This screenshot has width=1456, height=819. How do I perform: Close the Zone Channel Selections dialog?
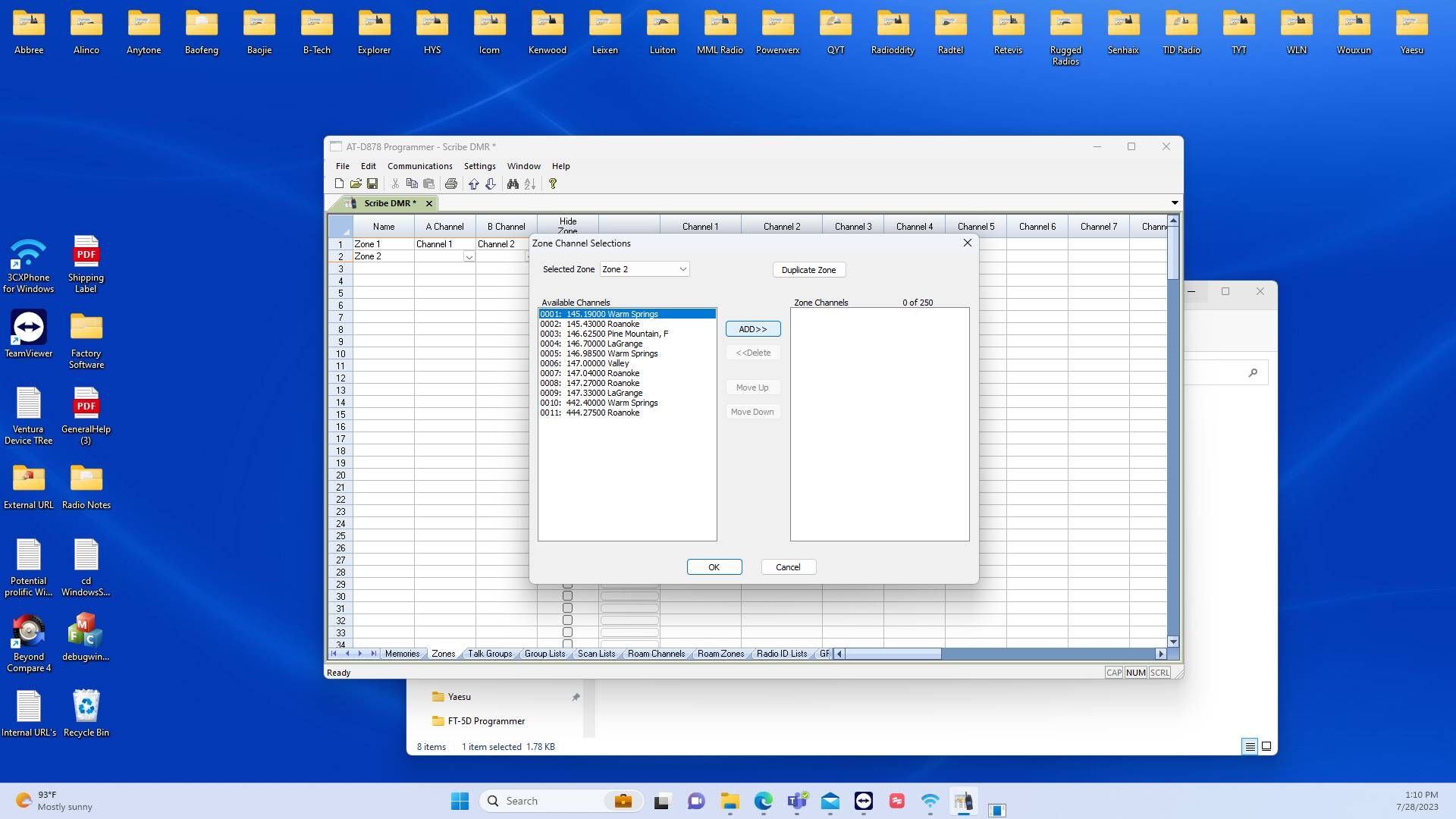pos(968,243)
